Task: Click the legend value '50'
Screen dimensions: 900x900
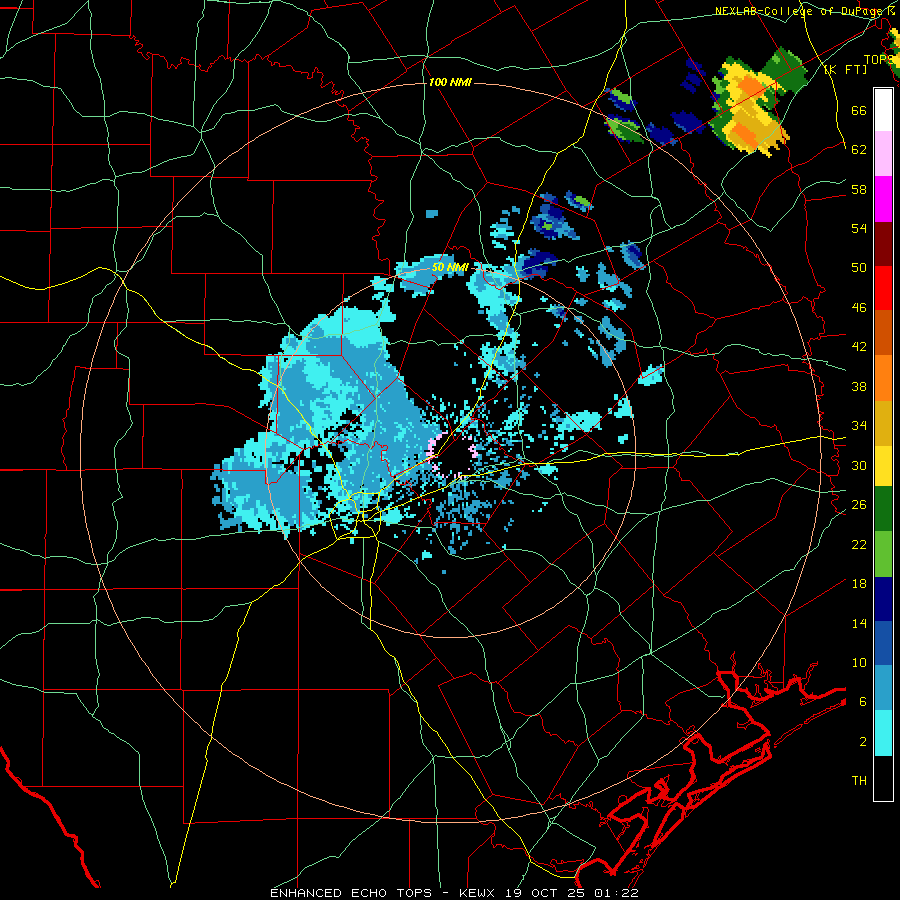Action: pyautogui.click(x=859, y=268)
